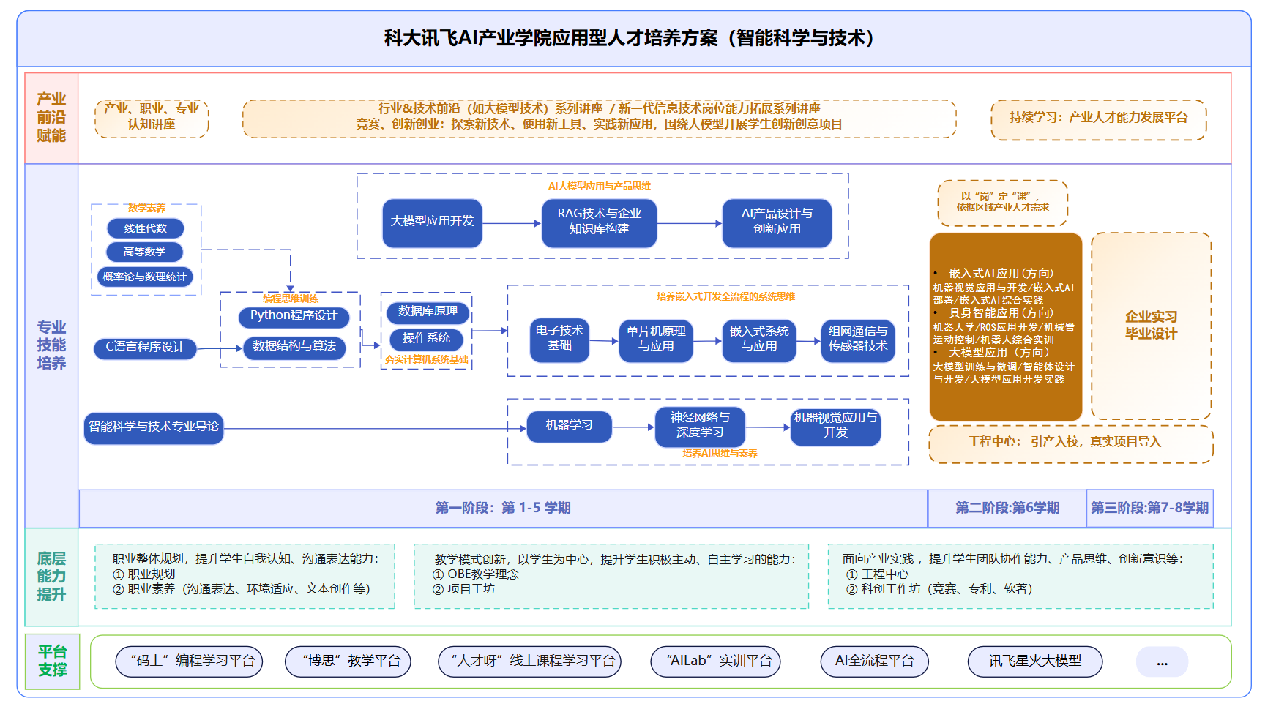
Task: Click the 高等数学 course box
Action: click(145, 252)
